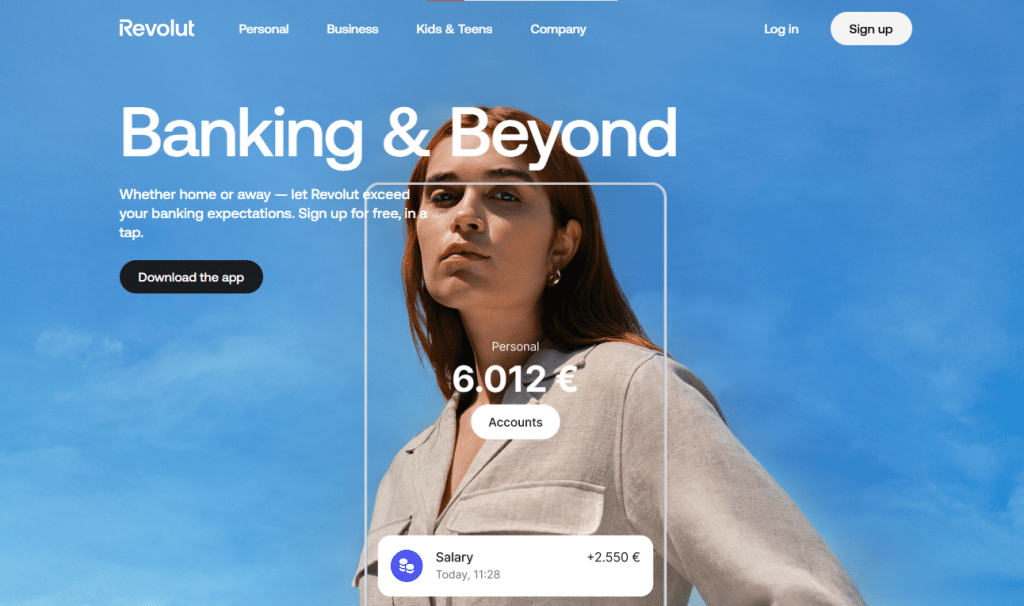Click the Accounts pill button

tap(515, 422)
